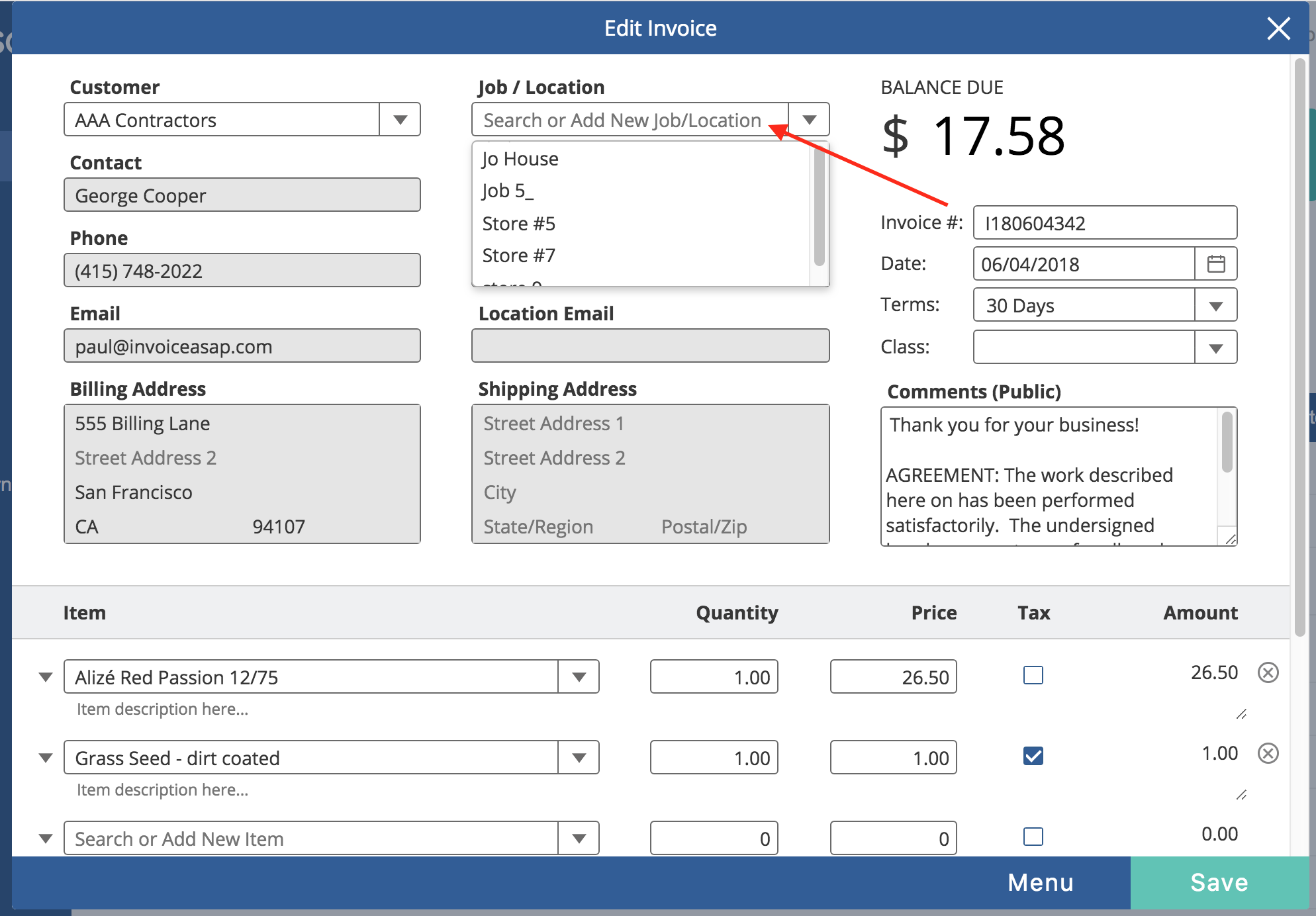The width and height of the screenshot is (1316, 916).
Task: Click the Save button
Action: click(1219, 882)
